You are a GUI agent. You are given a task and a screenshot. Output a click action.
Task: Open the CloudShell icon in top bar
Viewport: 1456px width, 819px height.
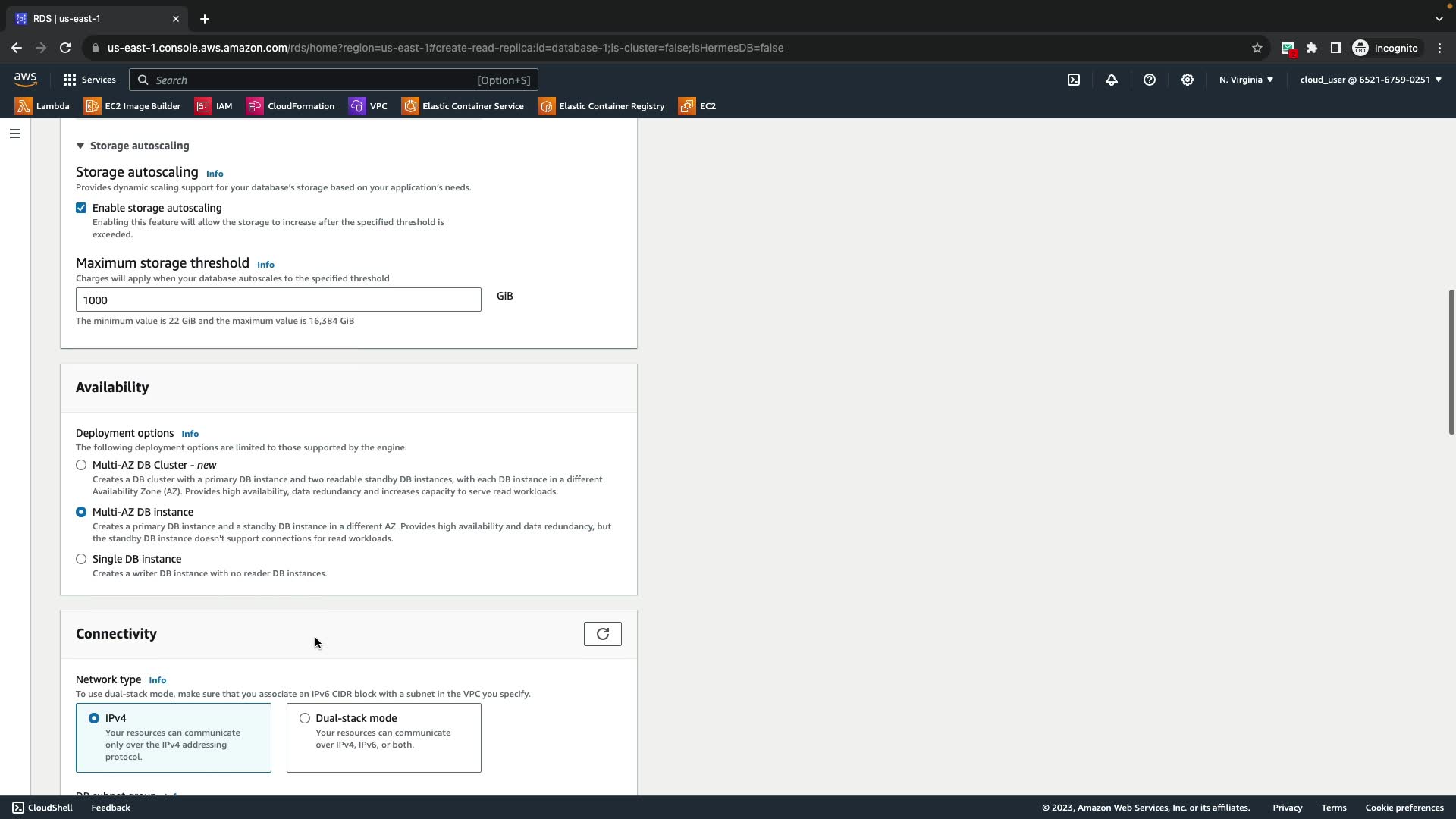pyautogui.click(x=1074, y=80)
